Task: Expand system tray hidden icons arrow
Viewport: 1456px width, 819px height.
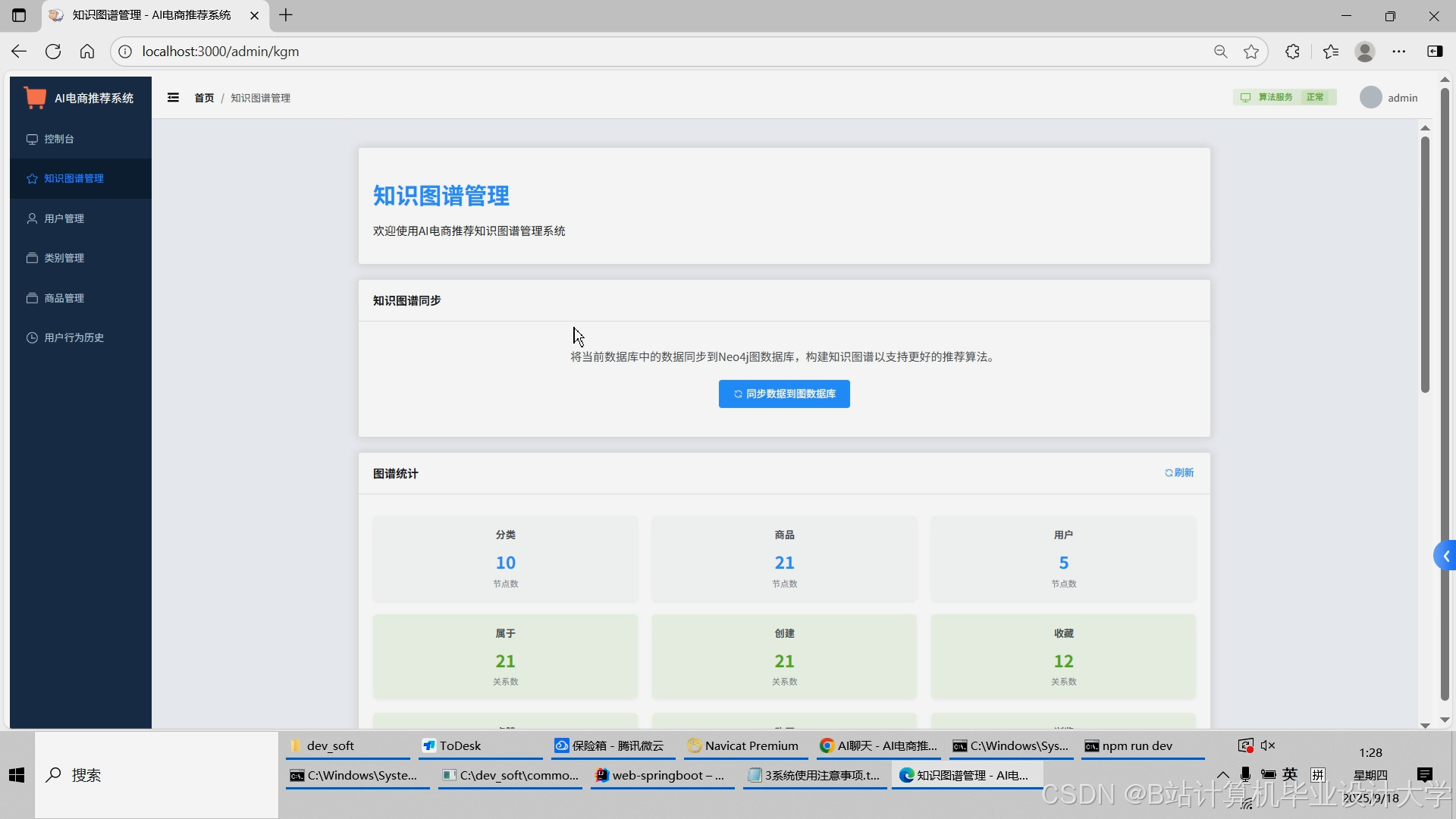Action: click(1222, 774)
